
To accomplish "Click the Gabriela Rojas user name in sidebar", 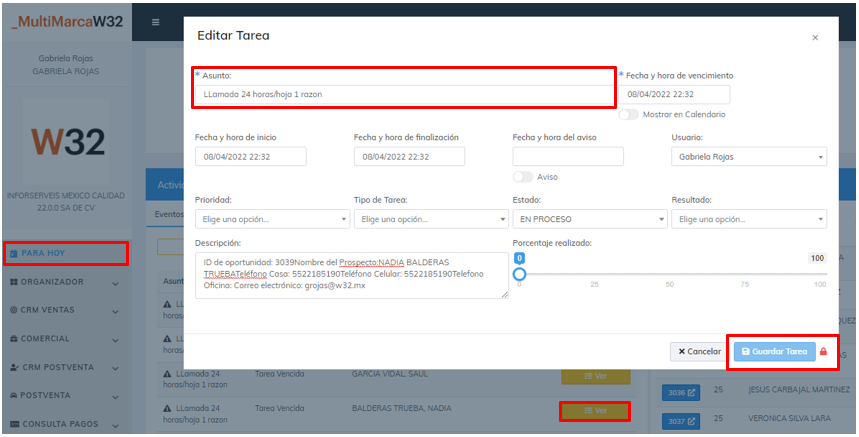I will 66,58.
